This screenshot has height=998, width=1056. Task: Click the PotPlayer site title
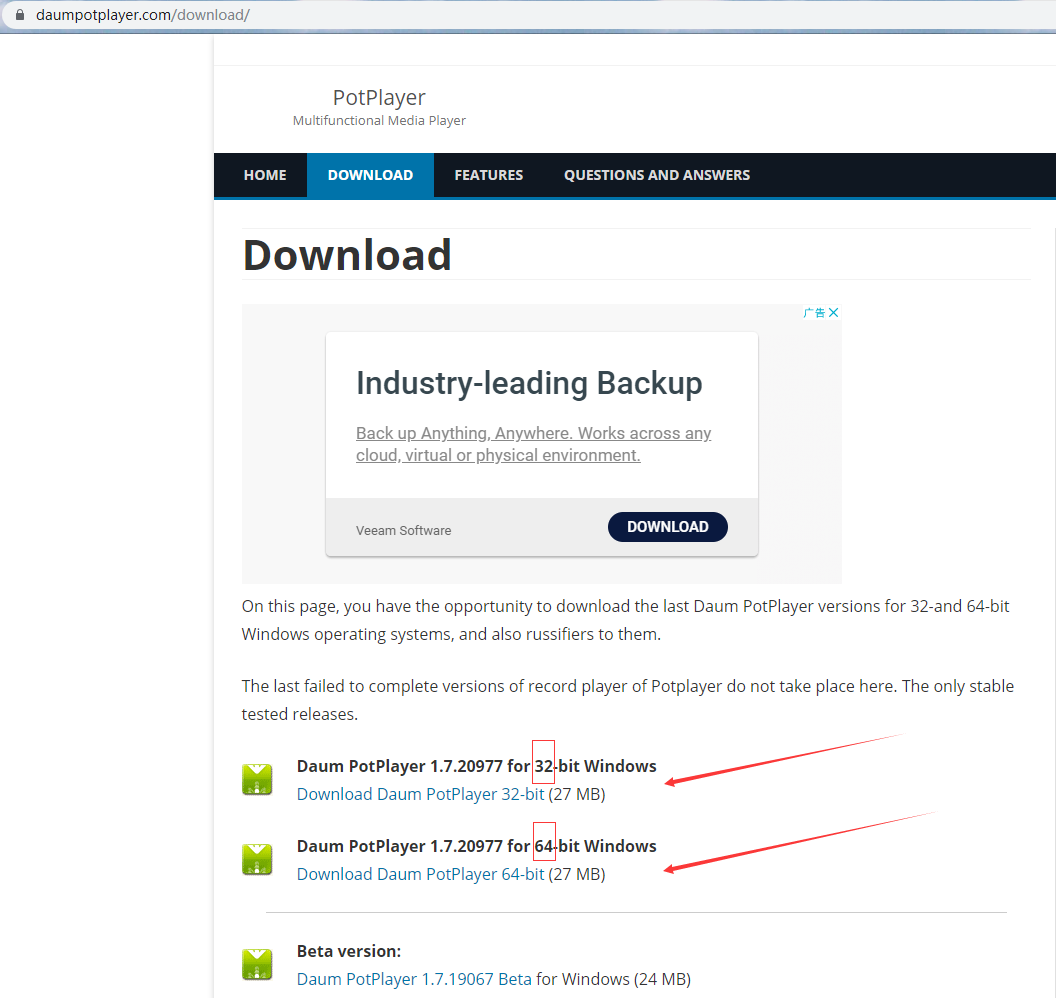[x=379, y=98]
